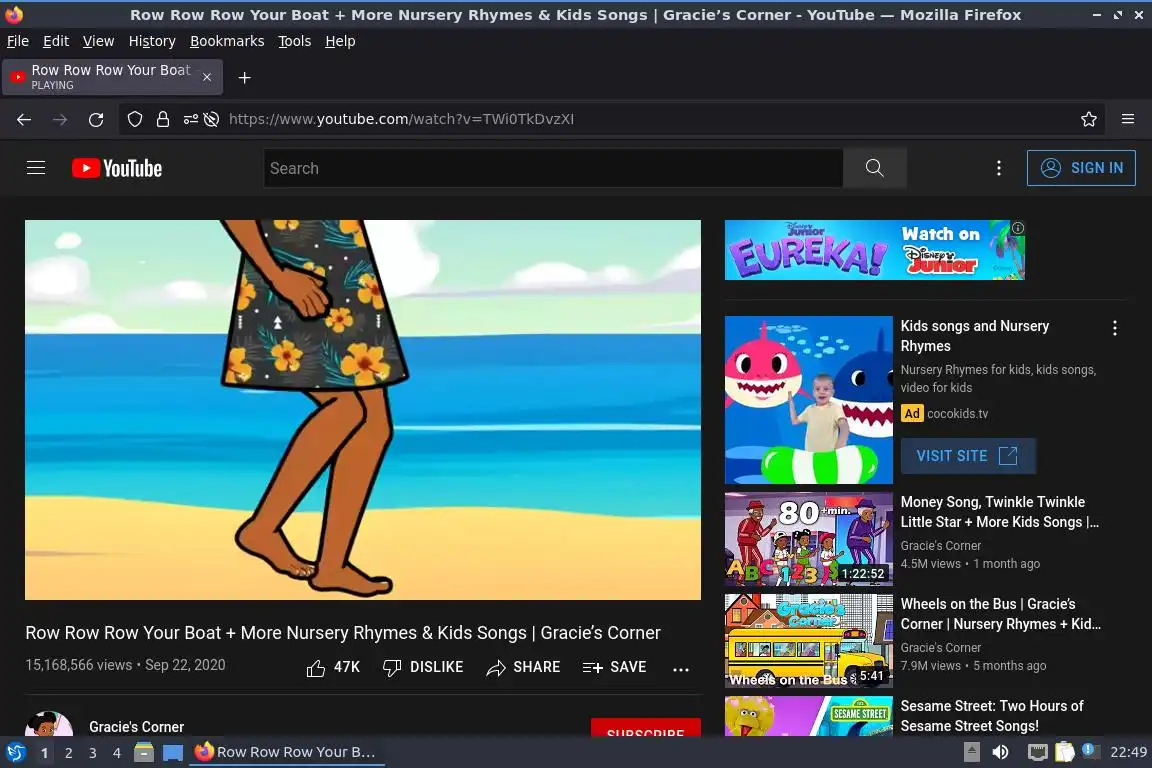Select Firefox Row Row Row taskbar entry
Screen dimensions: 1152x768
point(287,752)
